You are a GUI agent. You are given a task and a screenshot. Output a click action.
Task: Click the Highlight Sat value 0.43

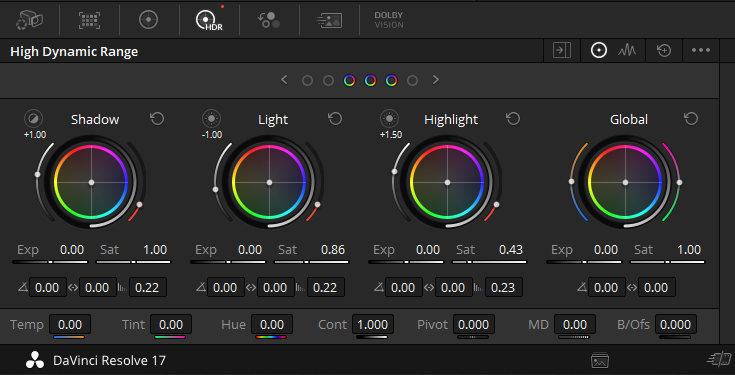pos(511,250)
